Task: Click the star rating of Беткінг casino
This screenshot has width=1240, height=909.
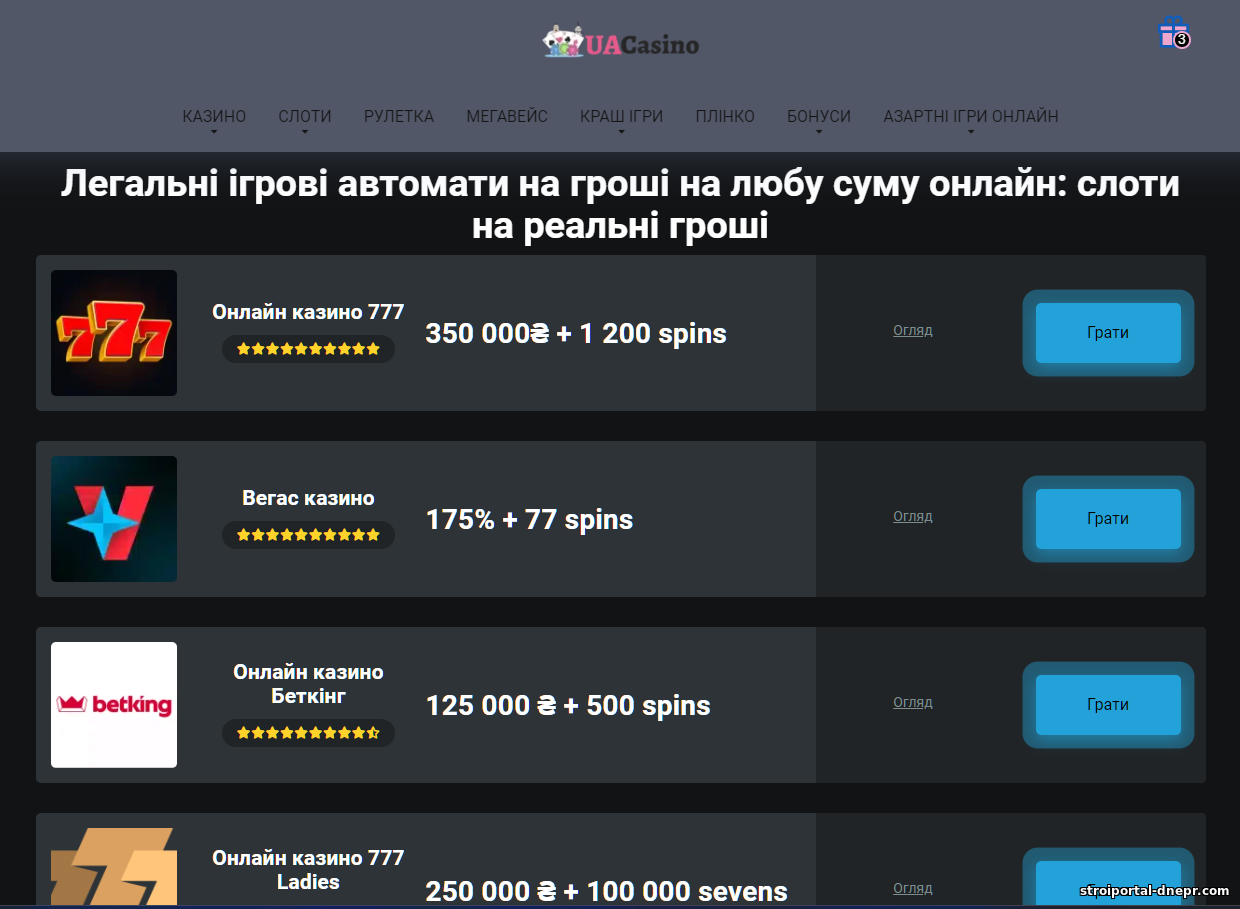Action: coord(308,733)
